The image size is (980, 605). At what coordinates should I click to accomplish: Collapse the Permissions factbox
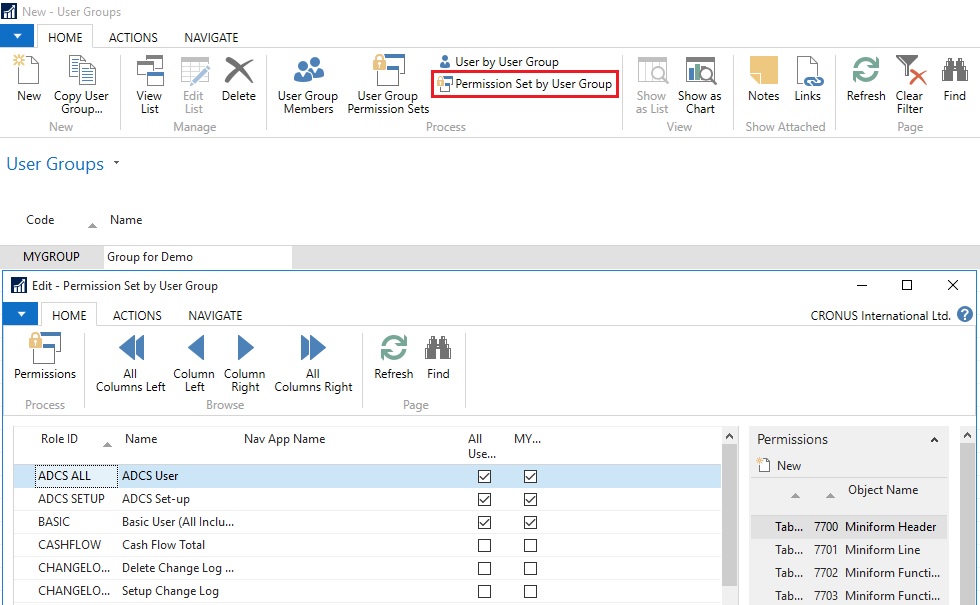point(934,440)
